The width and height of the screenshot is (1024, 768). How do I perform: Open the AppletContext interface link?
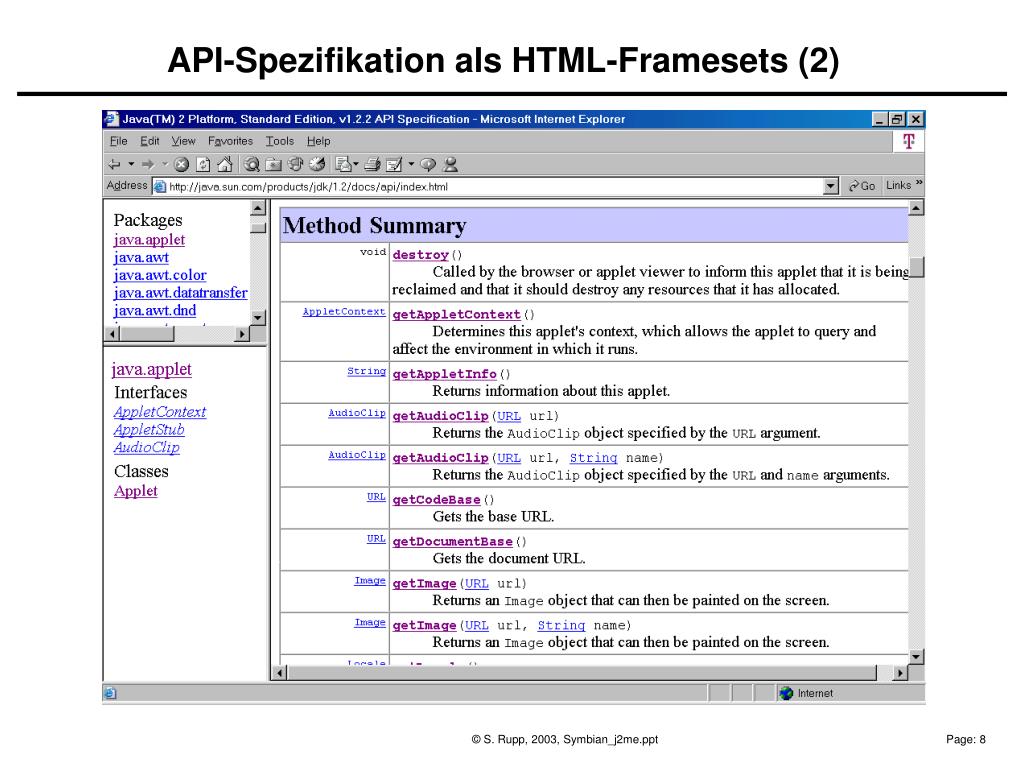[160, 412]
